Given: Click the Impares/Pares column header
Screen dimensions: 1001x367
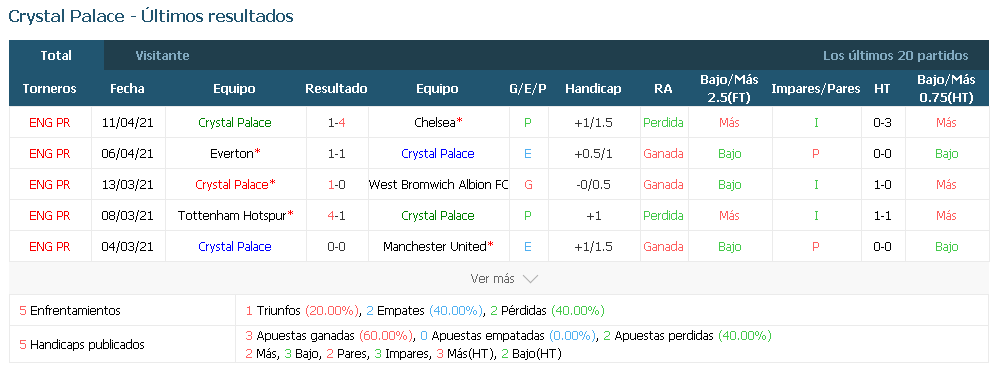Looking at the screenshot, I should 816,89.
